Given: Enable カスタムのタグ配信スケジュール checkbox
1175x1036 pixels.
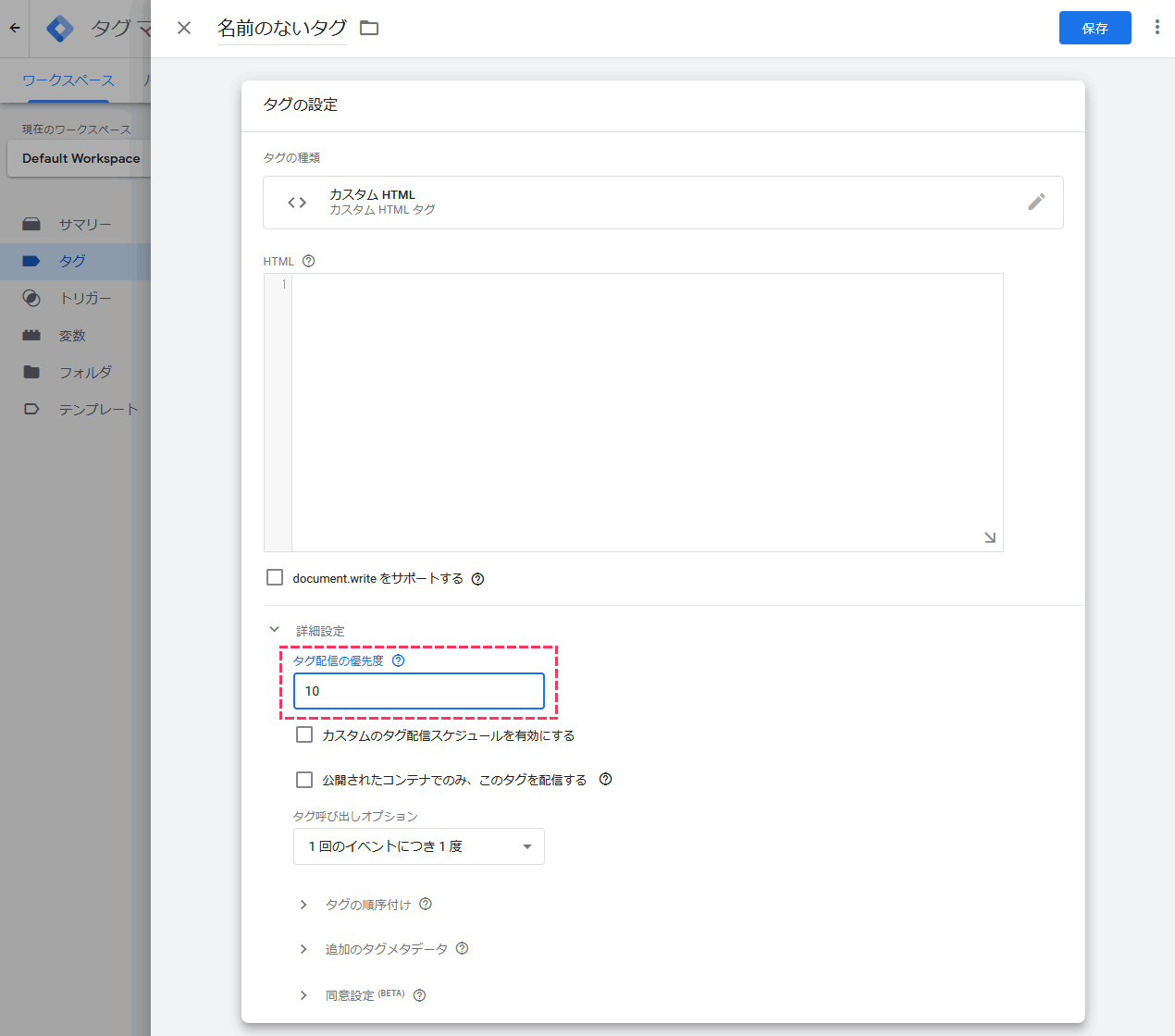Looking at the screenshot, I should pyautogui.click(x=304, y=734).
